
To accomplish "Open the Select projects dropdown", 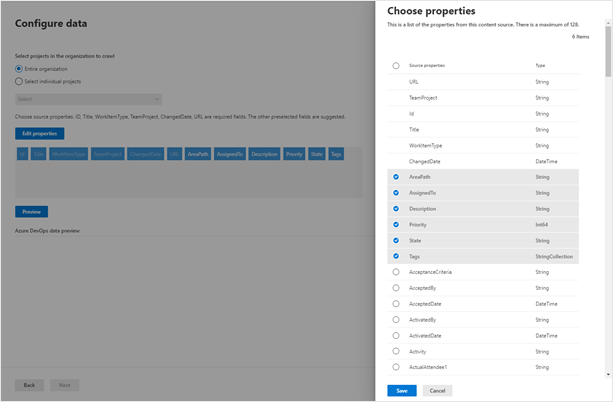I will click(88, 99).
